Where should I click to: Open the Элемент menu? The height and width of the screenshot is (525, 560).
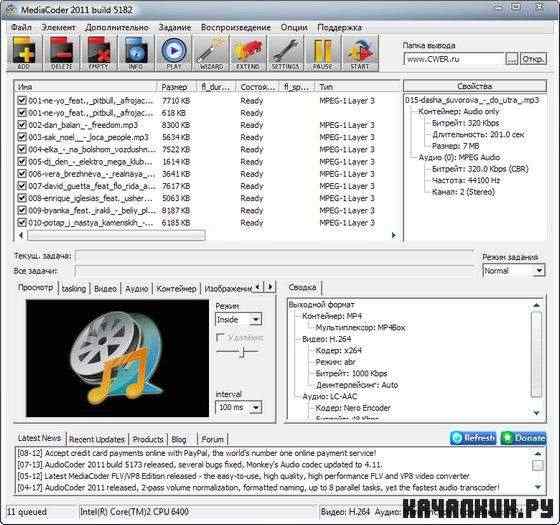(58, 28)
